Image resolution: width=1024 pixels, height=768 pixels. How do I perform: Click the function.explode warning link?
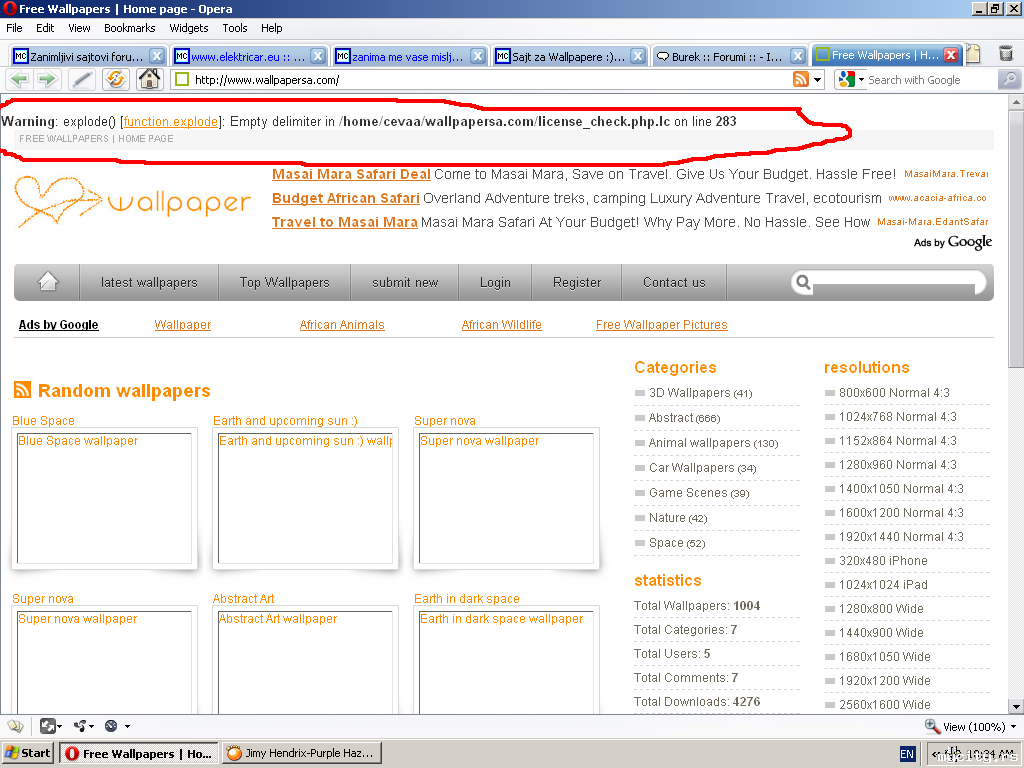point(170,121)
